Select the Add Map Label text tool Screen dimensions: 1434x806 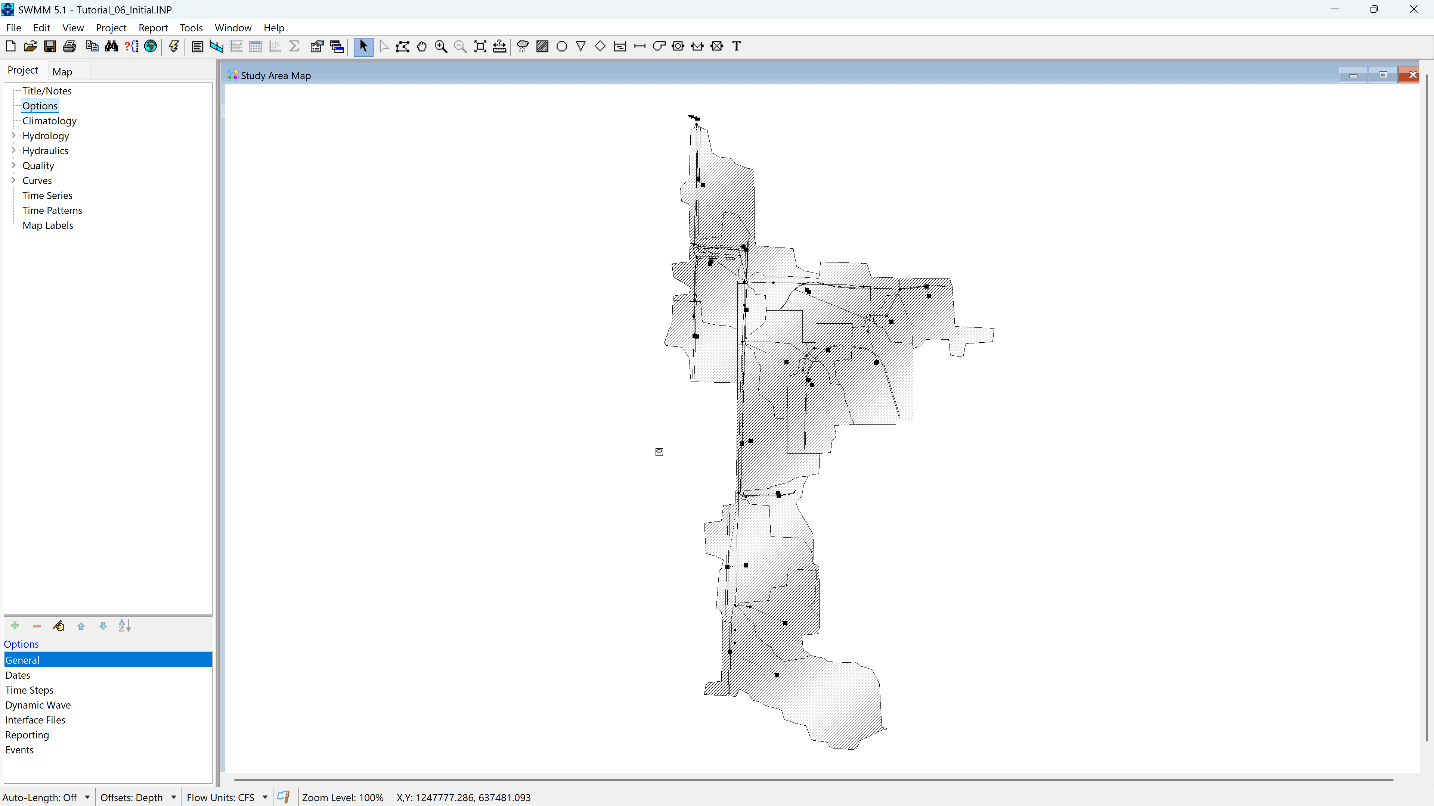736,46
